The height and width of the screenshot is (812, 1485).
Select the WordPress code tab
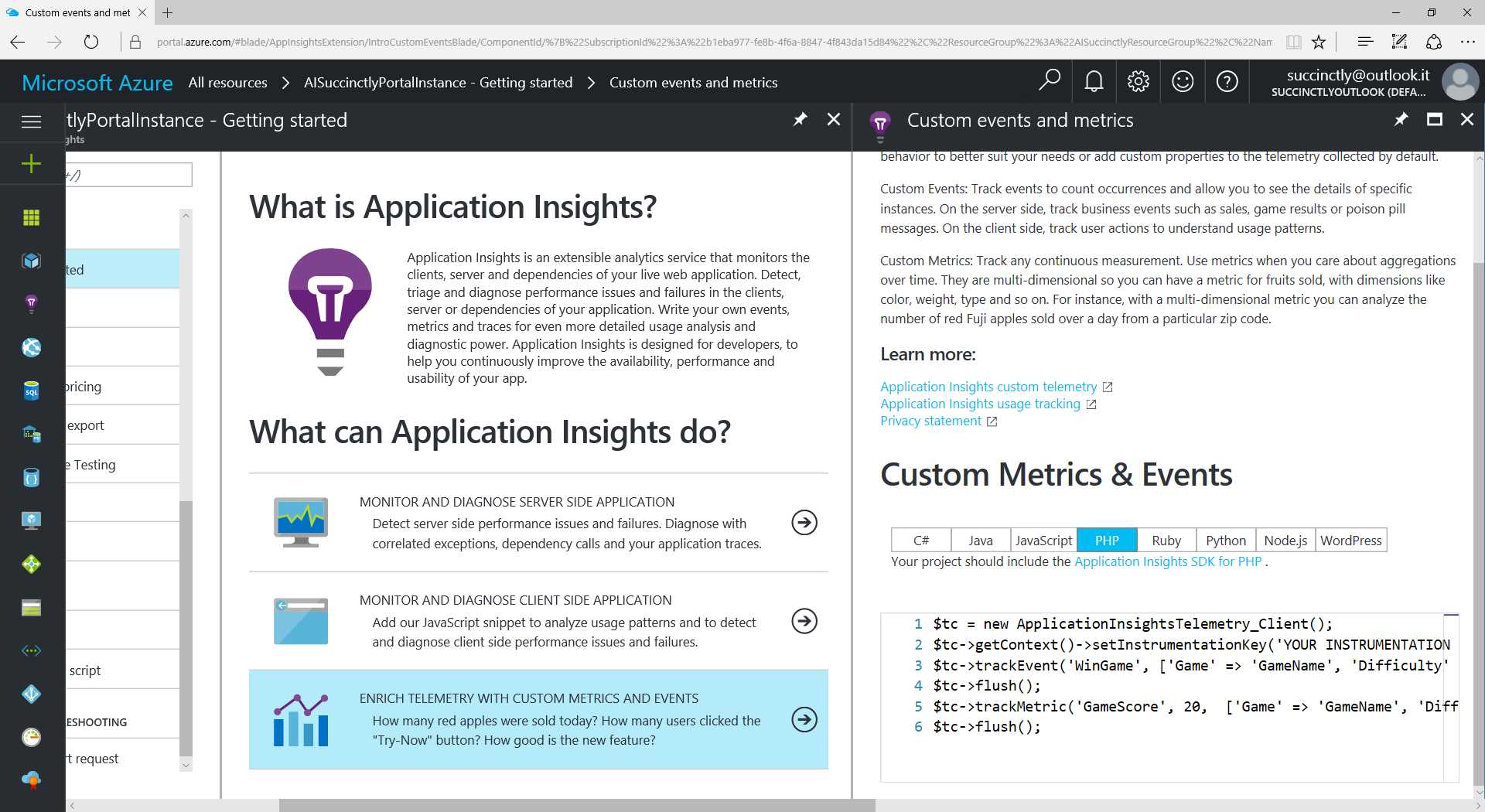[1351, 541]
